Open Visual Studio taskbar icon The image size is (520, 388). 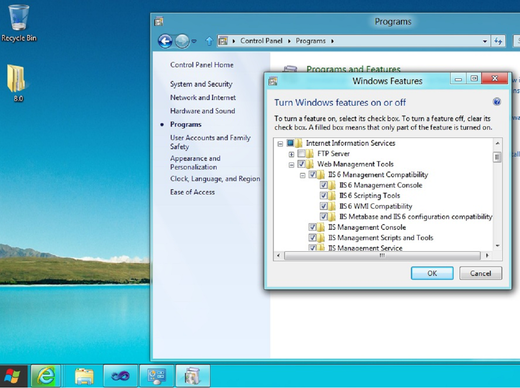120,376
